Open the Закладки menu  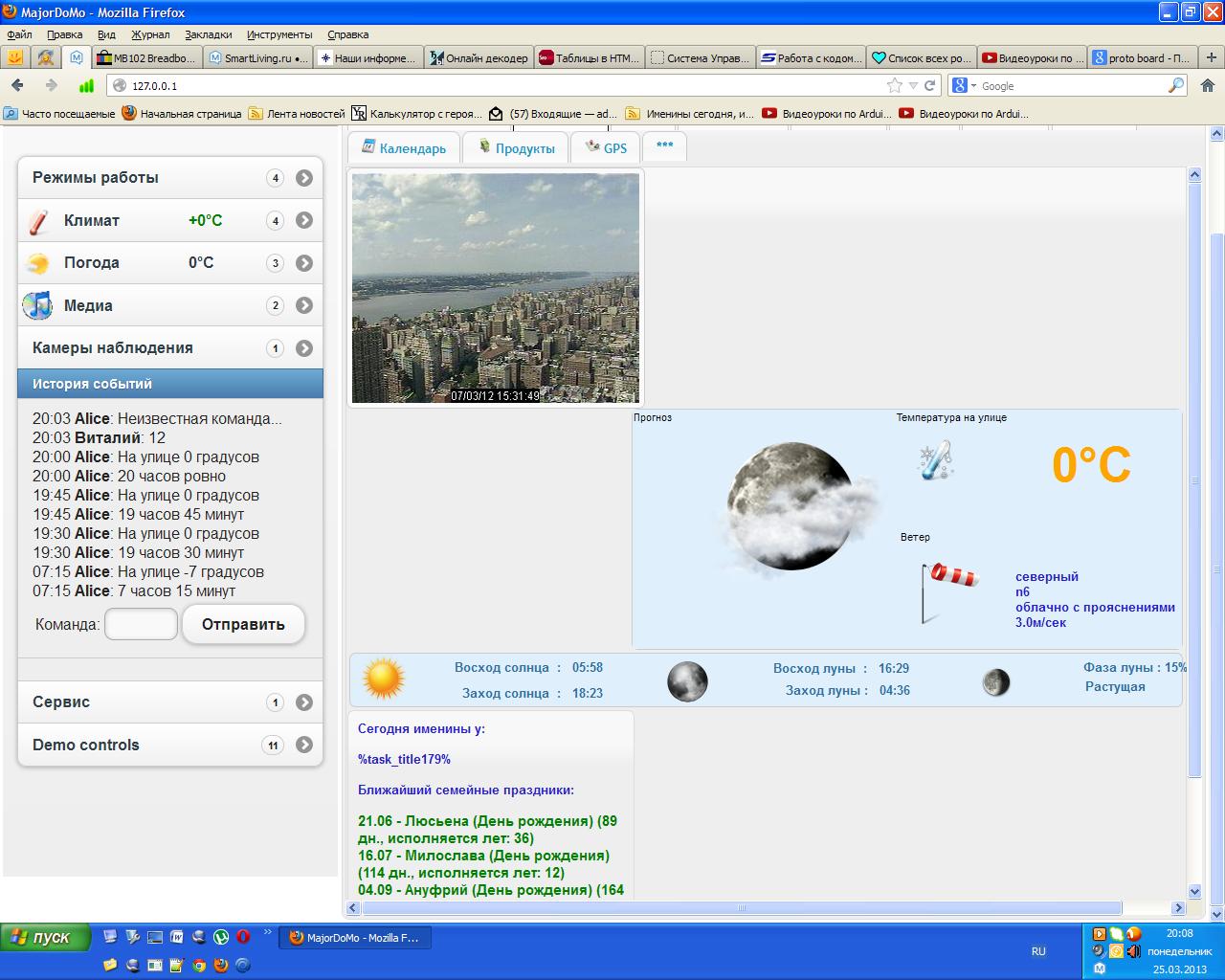208,34
